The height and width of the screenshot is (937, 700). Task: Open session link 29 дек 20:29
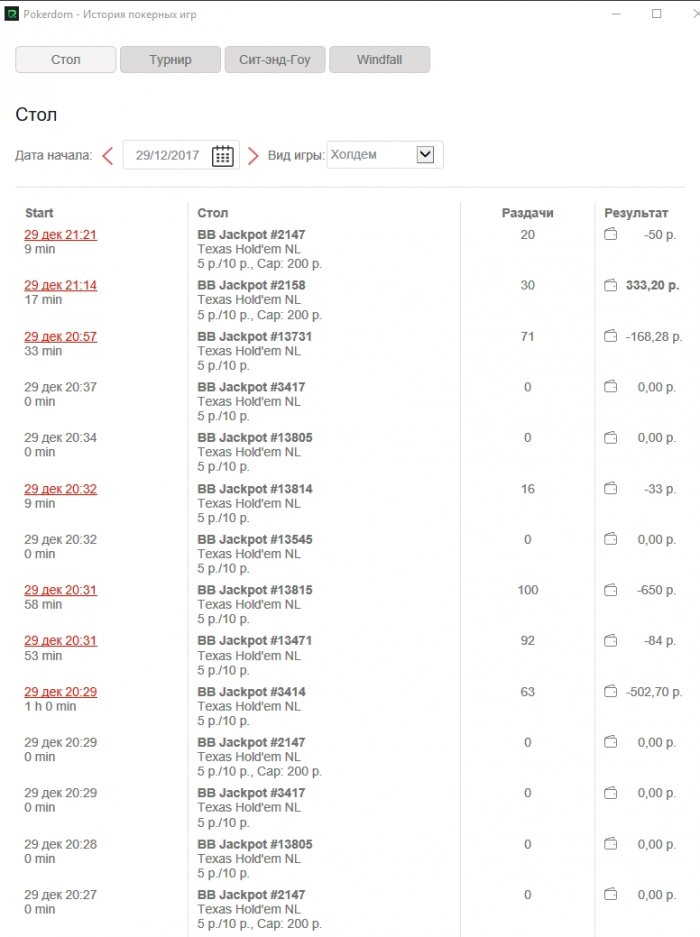(60, 692)
